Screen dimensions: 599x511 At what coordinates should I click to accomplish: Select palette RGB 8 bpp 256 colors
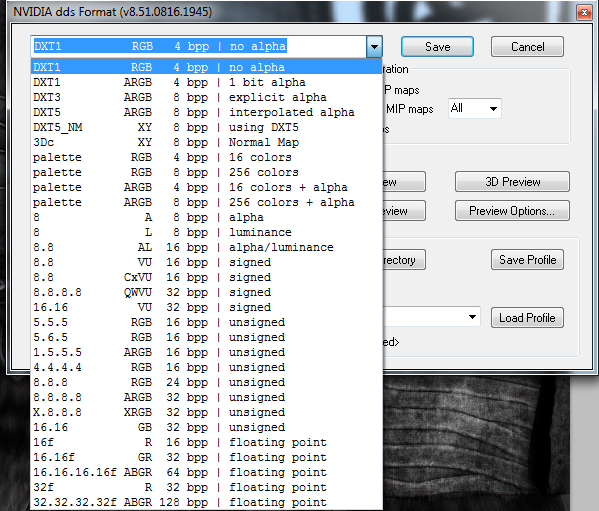tap(206, 172)
